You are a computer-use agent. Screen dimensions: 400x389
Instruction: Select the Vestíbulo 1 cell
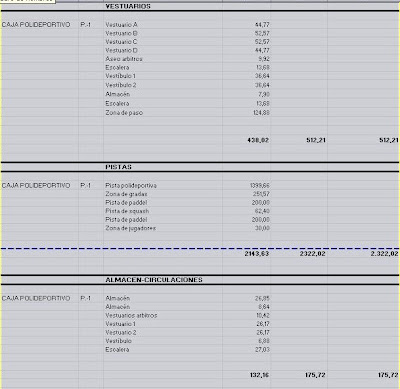[121, 76]
